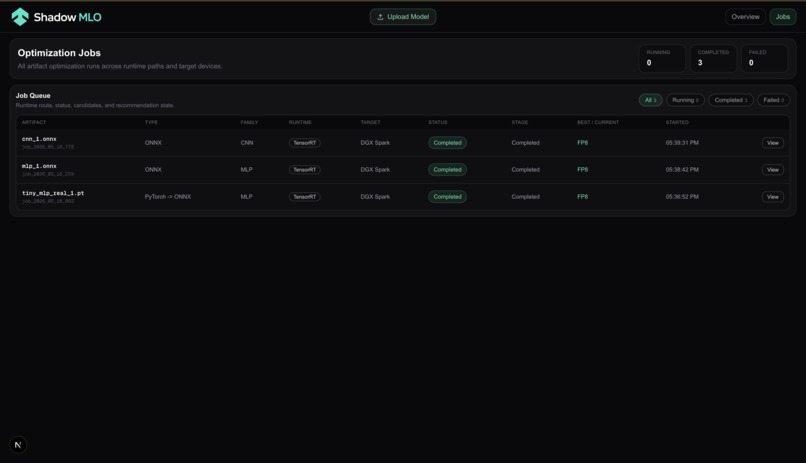Click DGX Spark target in cnn_1.onnx row
This screenshot has width=806, height=463.
pos(375,143)
